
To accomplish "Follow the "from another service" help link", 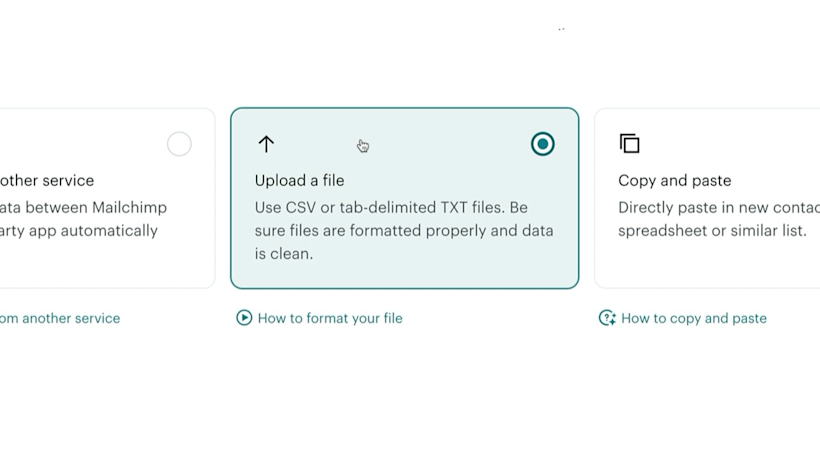I will [x=60, y=318].
